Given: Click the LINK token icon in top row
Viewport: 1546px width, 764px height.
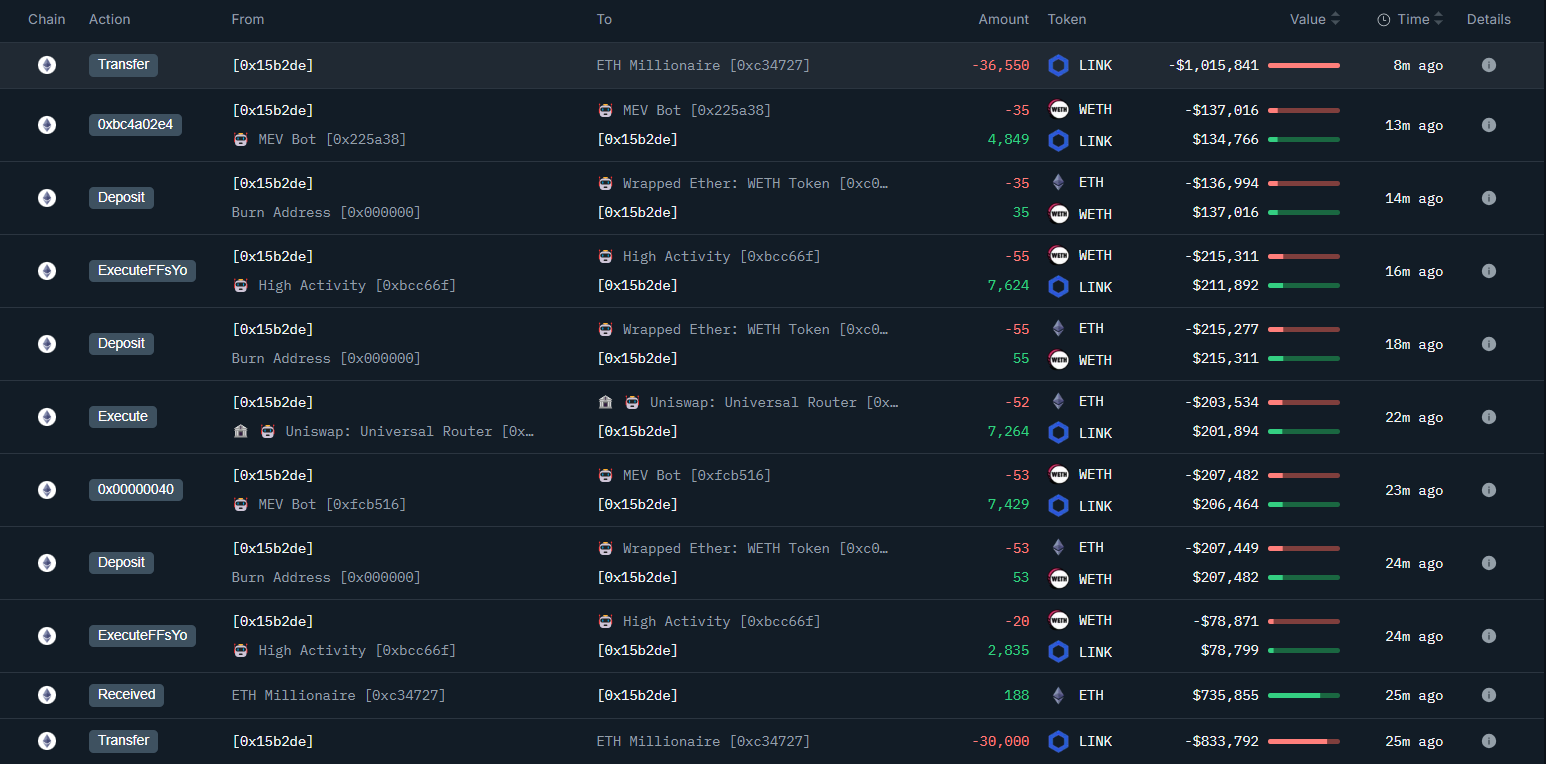Looking at the screenshot, I should 1058,65.
